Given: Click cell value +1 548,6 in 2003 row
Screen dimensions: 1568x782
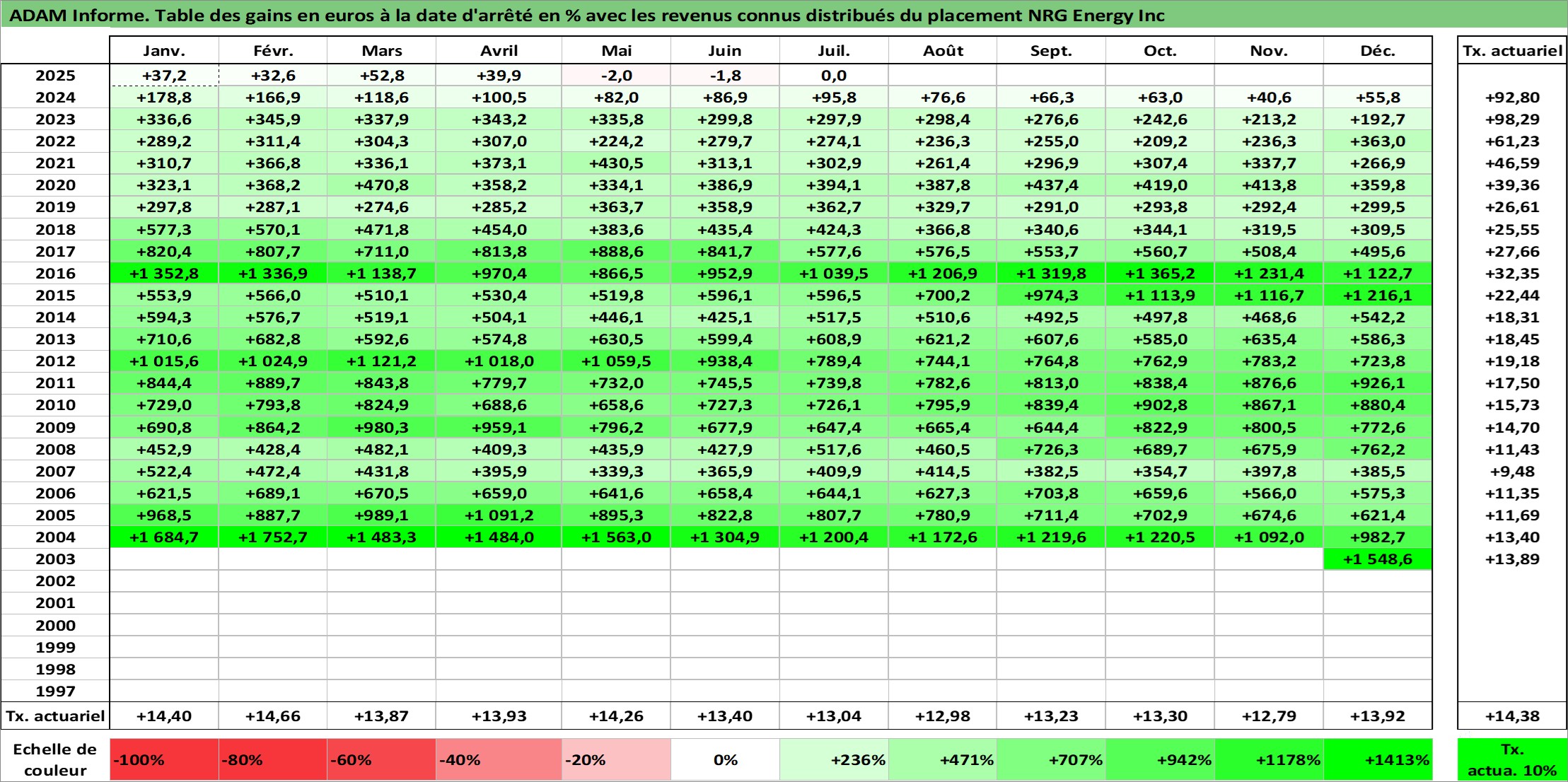Looking at the screenshot, I should (x=1378, y=559).
